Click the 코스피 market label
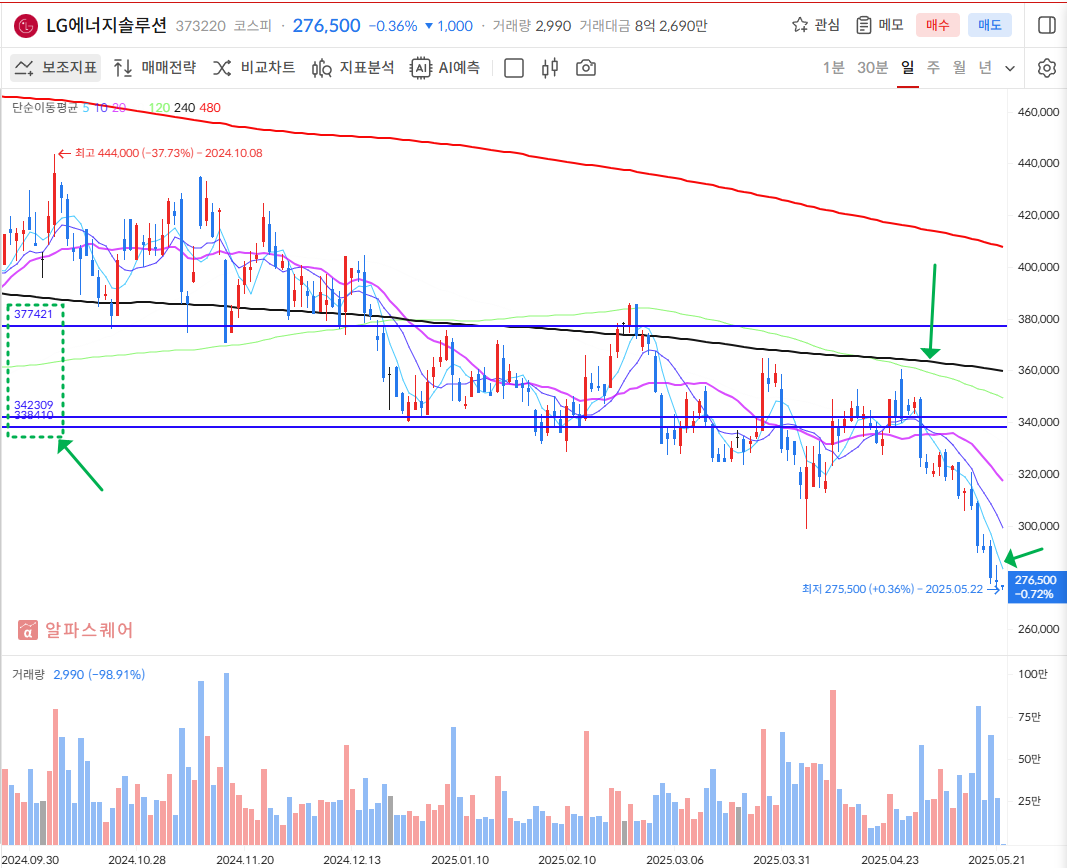The height and width of the screenshot is (868, 1067). point(252,26)
